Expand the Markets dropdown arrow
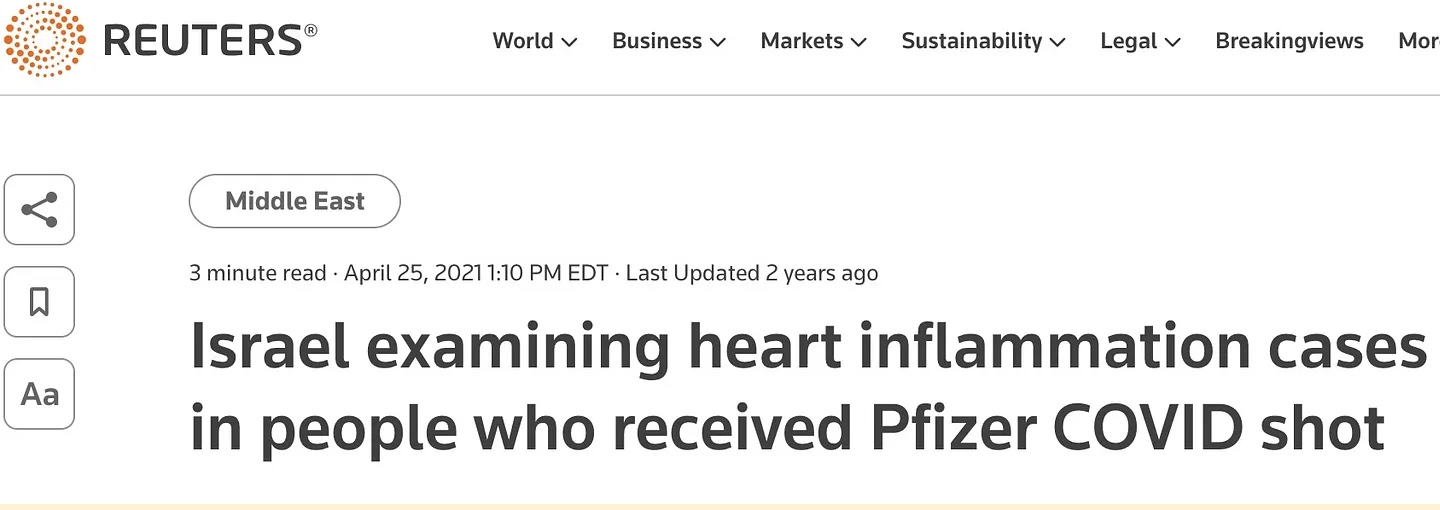This screenshot has width=1440, height=510. click(x=858, y=42)
